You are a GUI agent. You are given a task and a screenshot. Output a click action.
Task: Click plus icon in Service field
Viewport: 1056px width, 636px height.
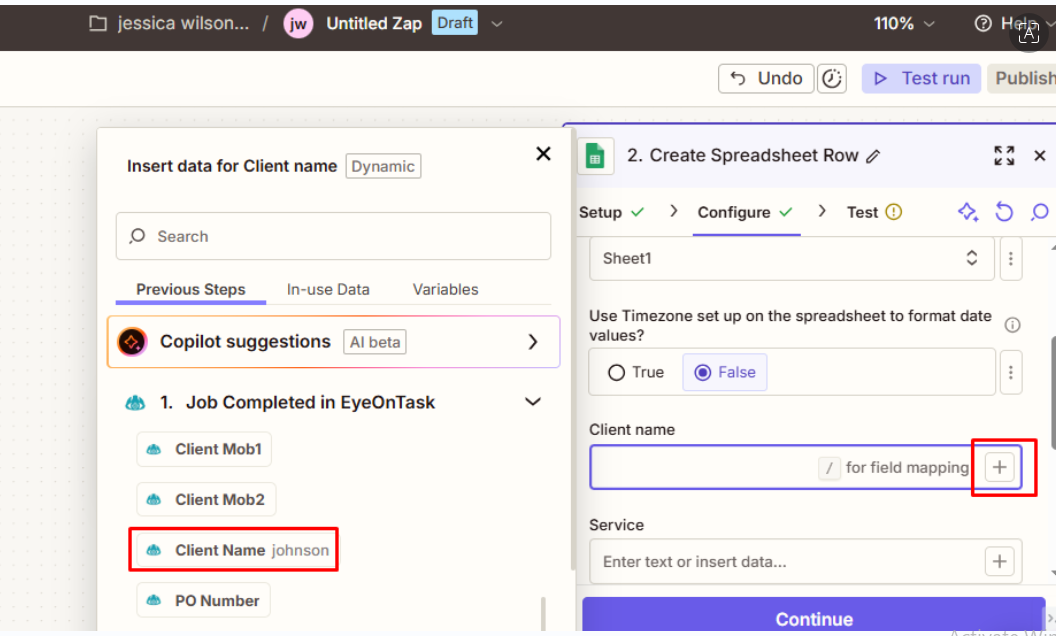(x=999, y=561)
